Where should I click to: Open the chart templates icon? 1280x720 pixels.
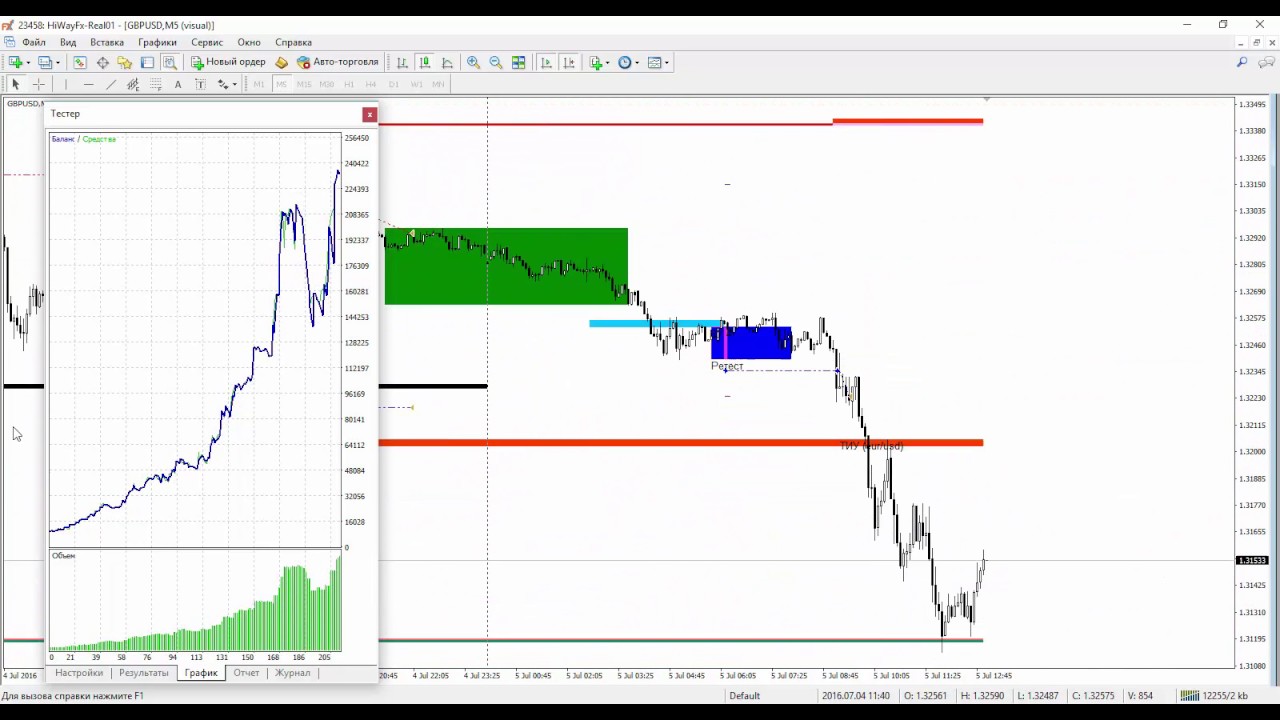[654, 62]
